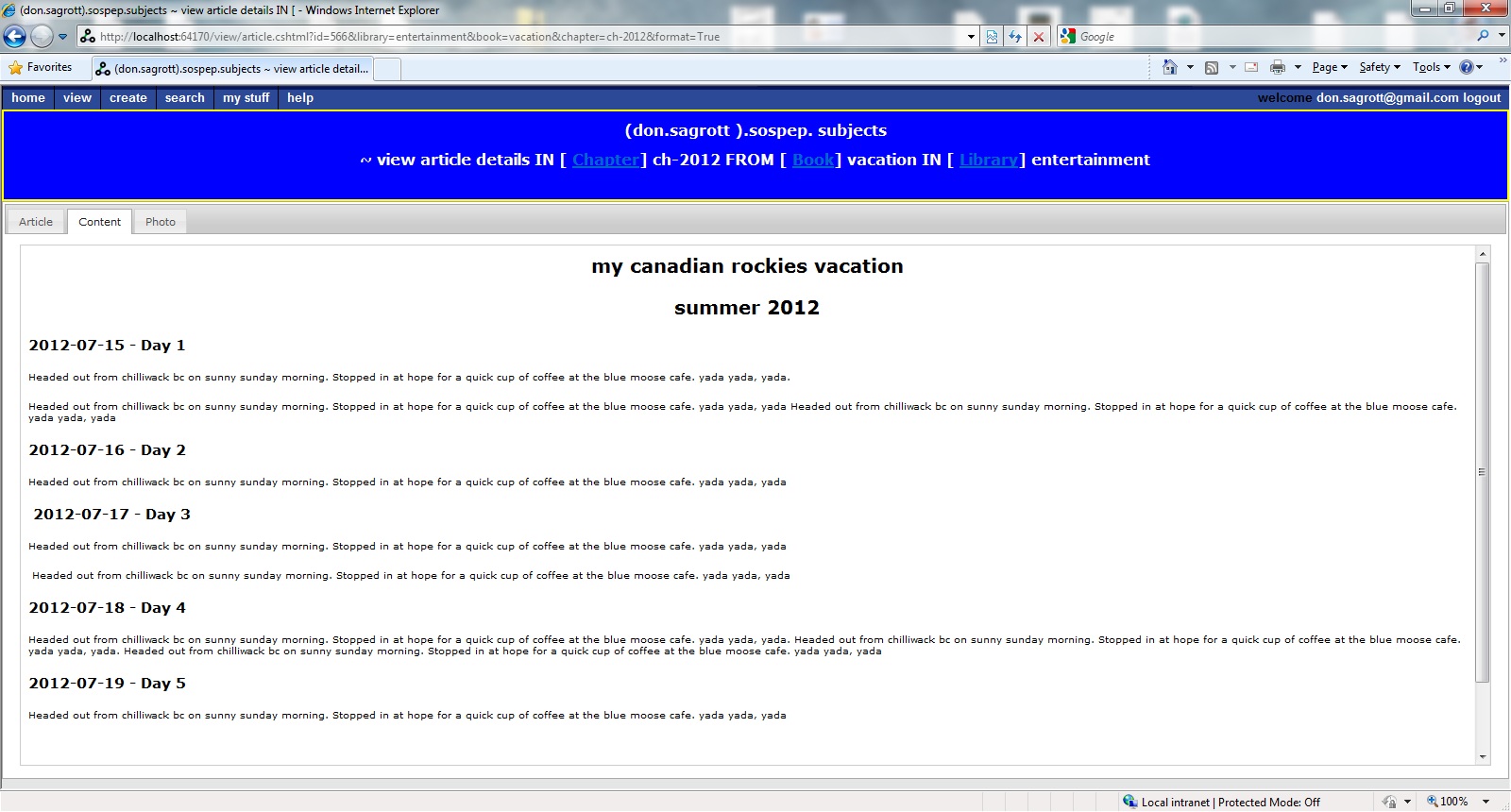Refresh the page with the Refresh icon

(x=1015, y=37)
